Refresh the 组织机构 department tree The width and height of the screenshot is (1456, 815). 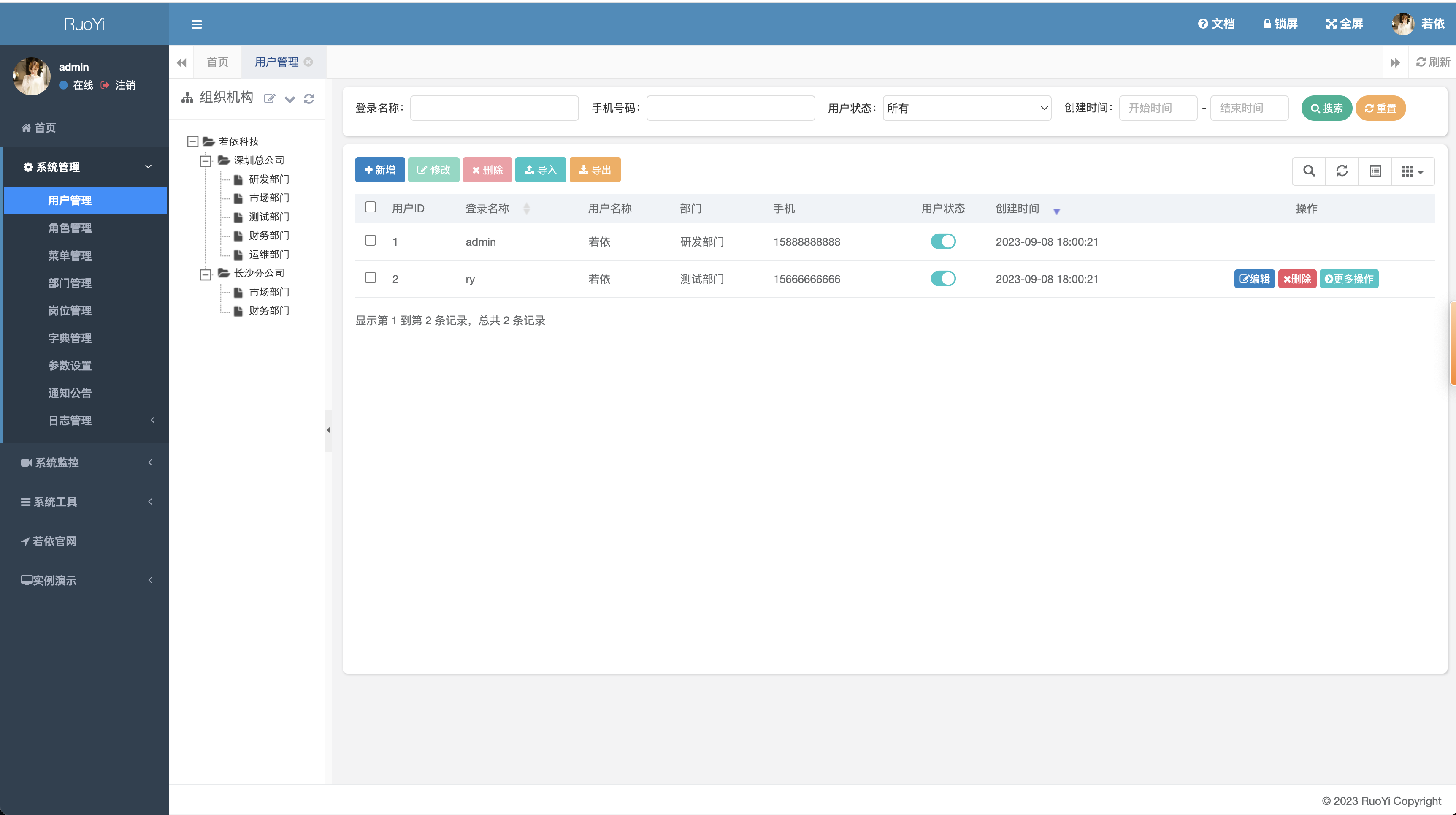click(309, 99)
